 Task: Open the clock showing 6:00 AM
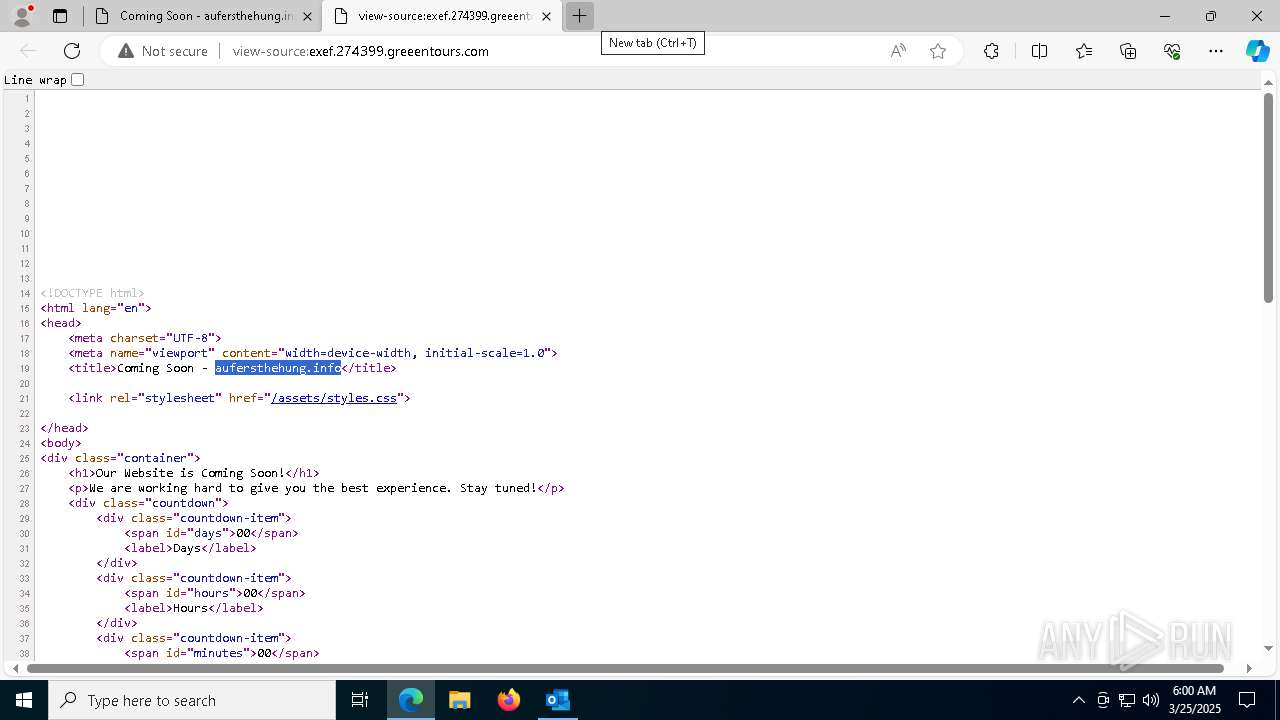click(x=1194, y=700)
